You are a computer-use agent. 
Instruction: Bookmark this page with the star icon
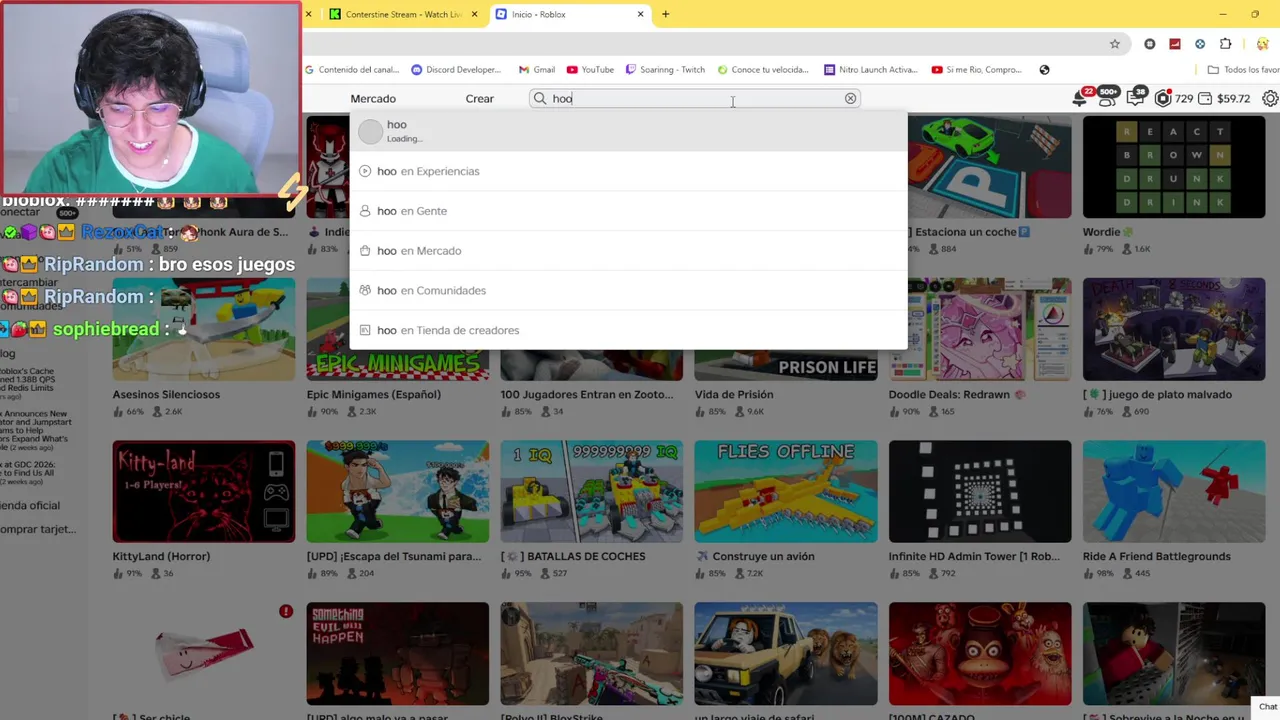pyautogui.click(x=1115, y=44)
